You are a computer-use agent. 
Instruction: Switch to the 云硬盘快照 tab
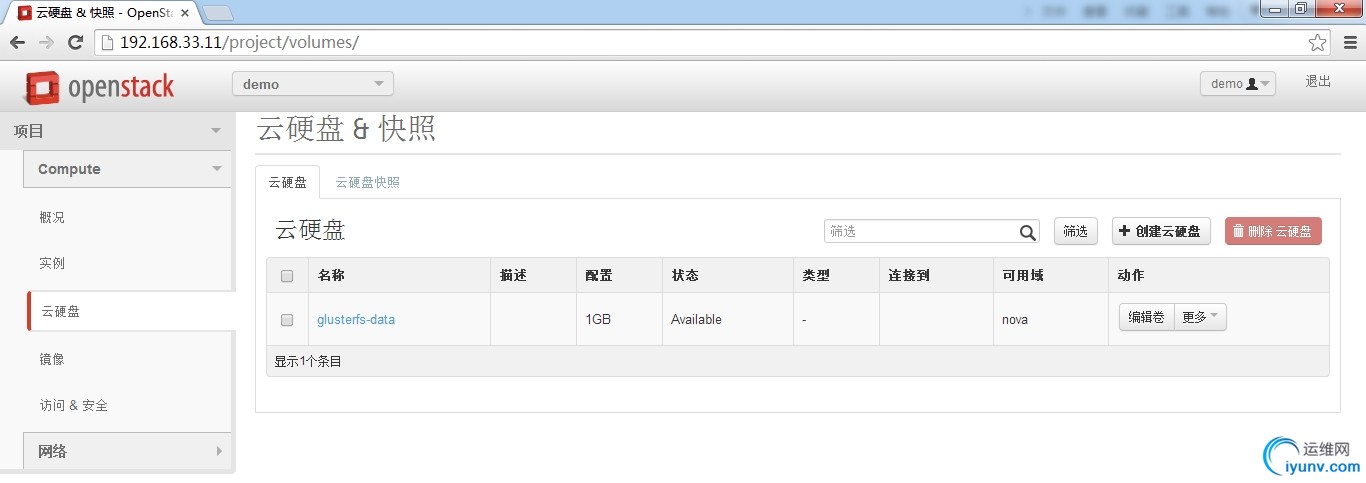[367, 182]
